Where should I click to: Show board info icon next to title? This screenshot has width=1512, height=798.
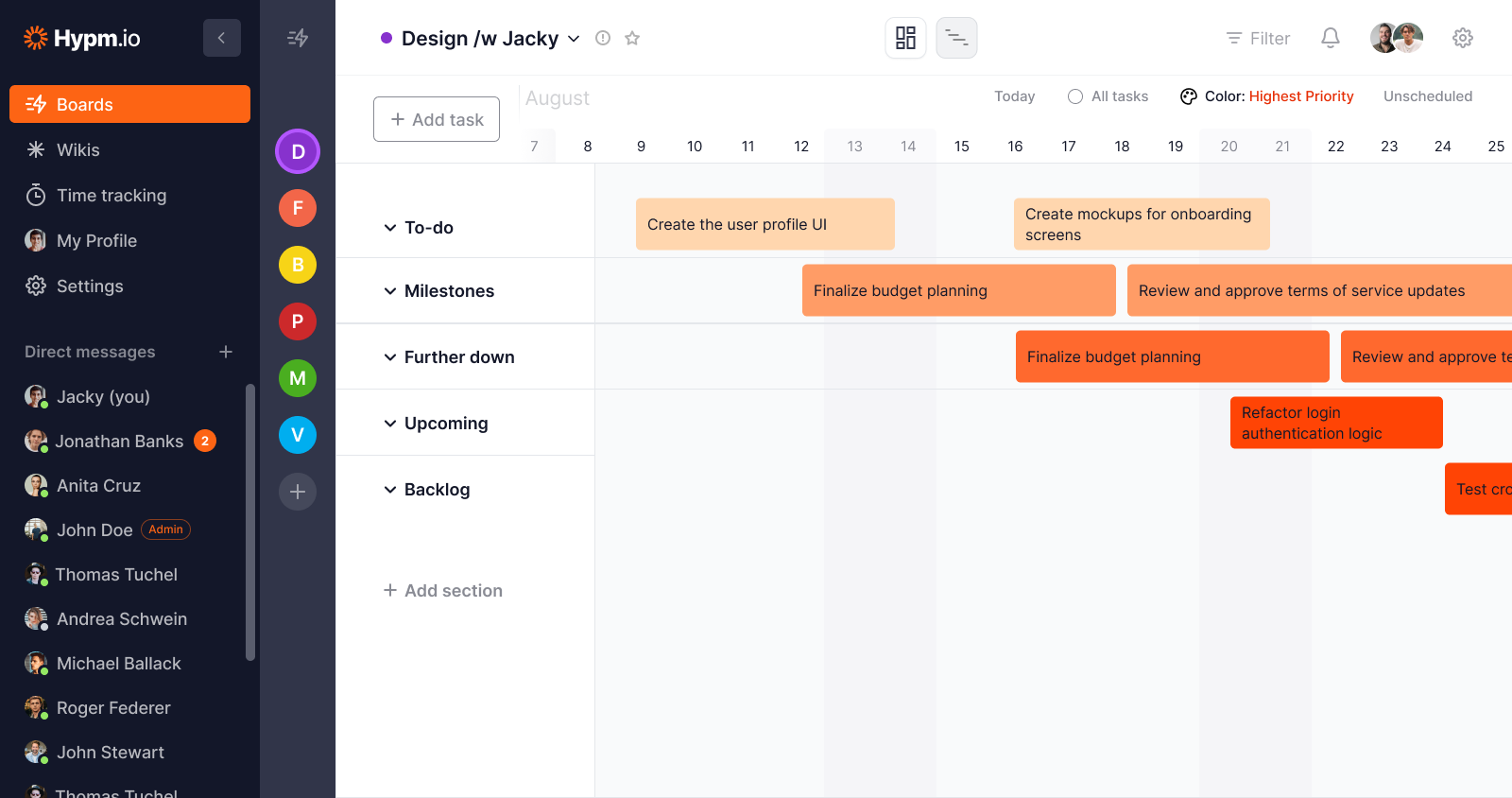pyautogui.click(x=603, y=38)
